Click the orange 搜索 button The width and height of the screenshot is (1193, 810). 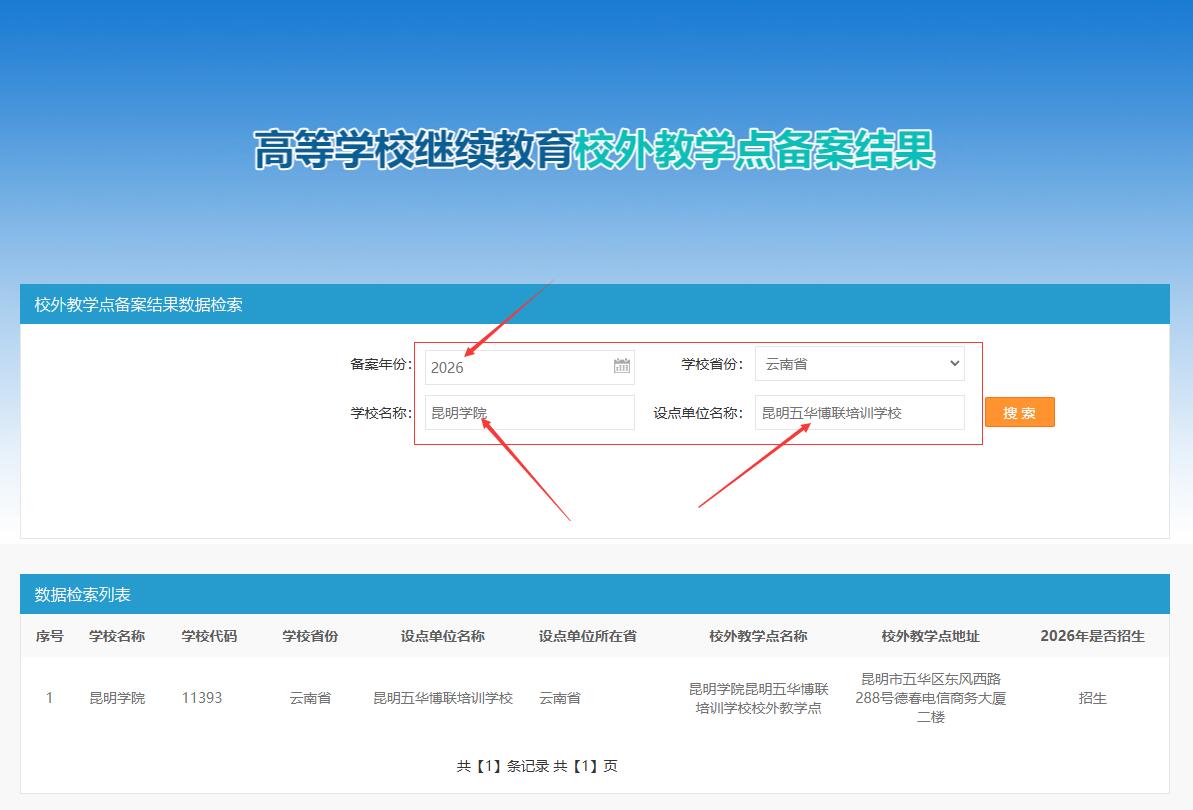pos(1020,412)
